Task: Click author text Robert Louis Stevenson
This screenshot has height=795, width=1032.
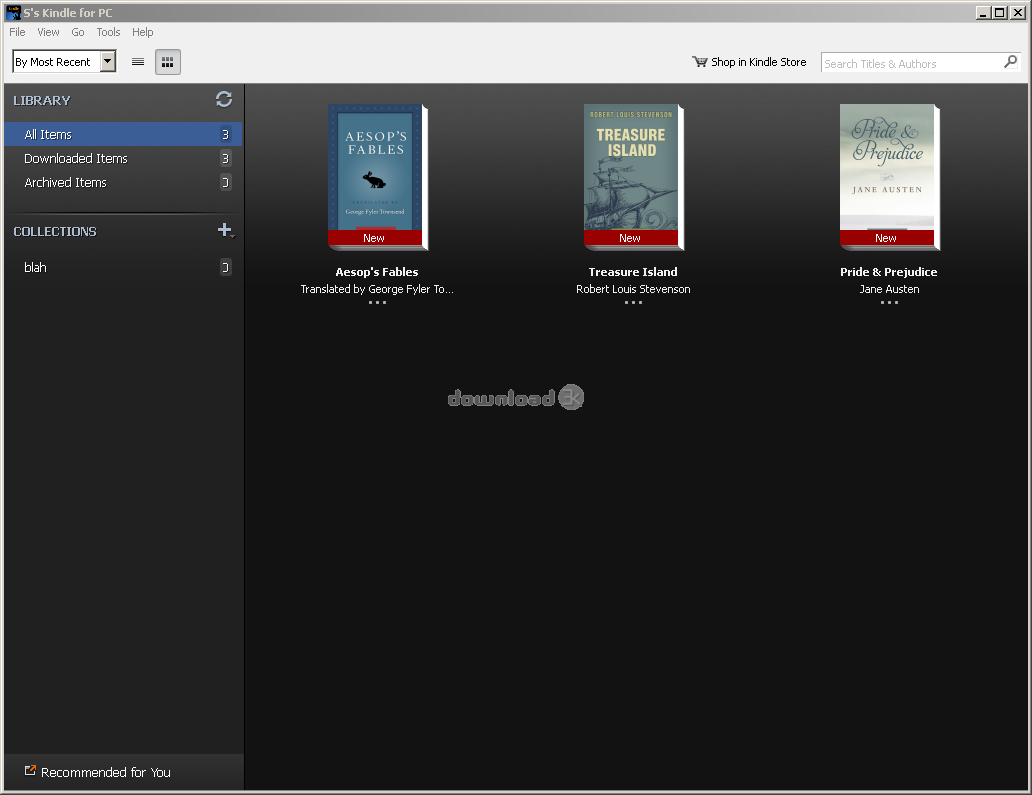Action: coord(633,289)
